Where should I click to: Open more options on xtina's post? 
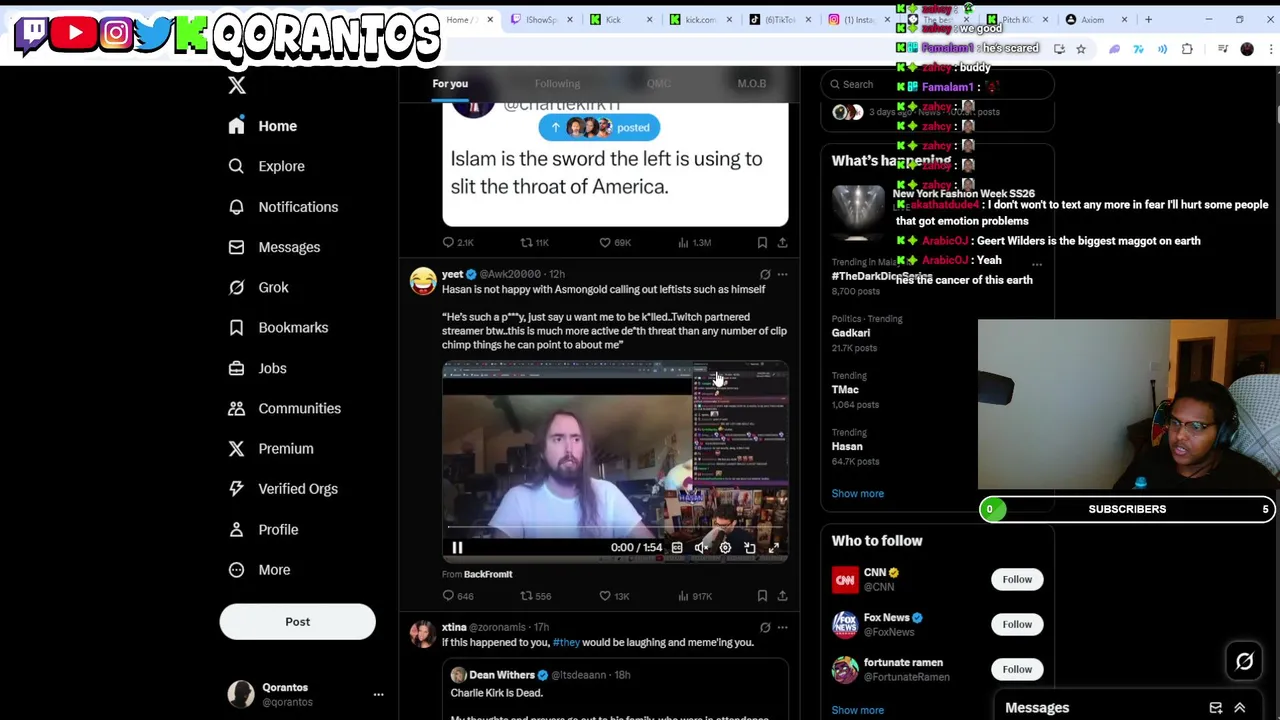(x=782, y=628)
